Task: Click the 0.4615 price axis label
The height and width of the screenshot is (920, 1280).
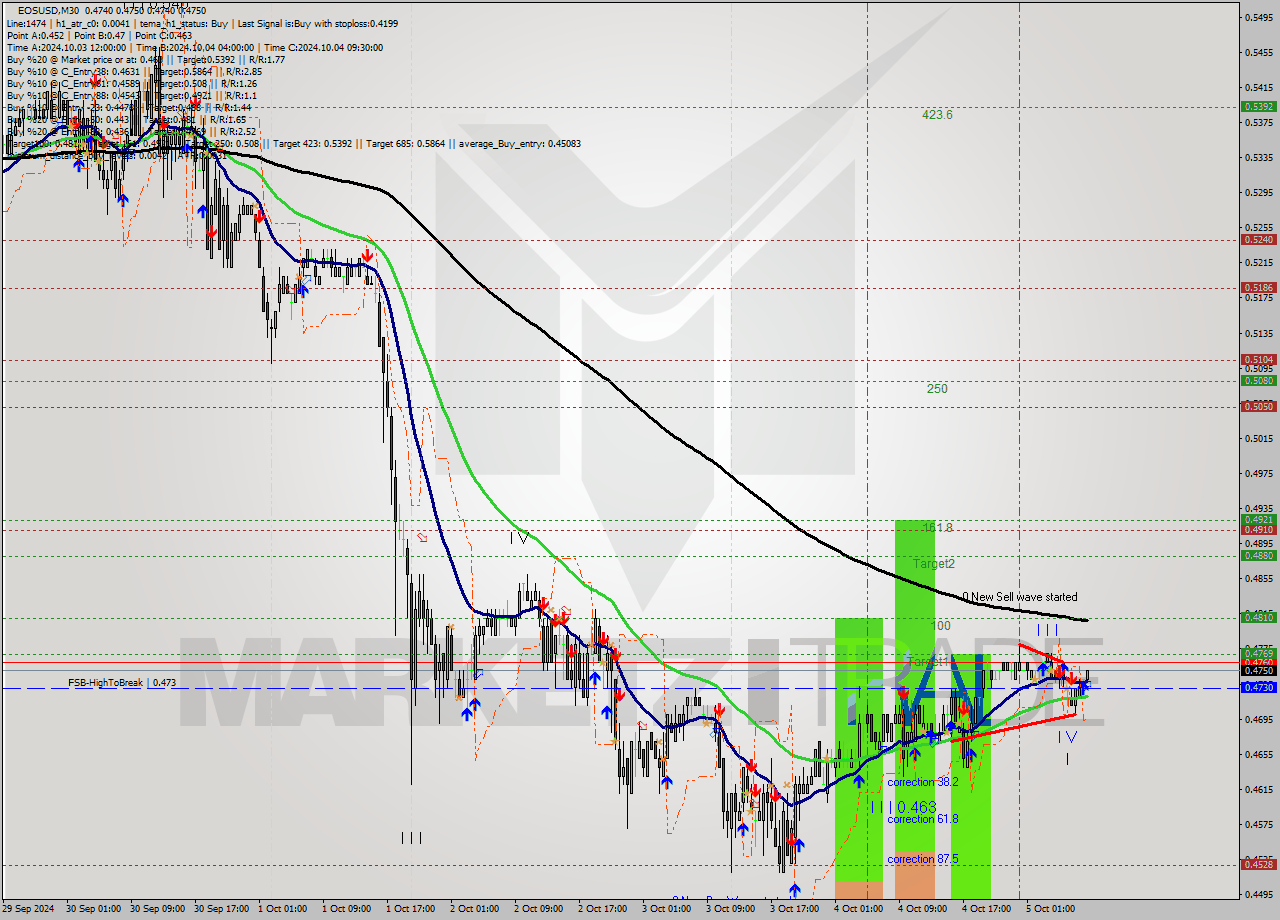Action: (x=1258, y=789)
